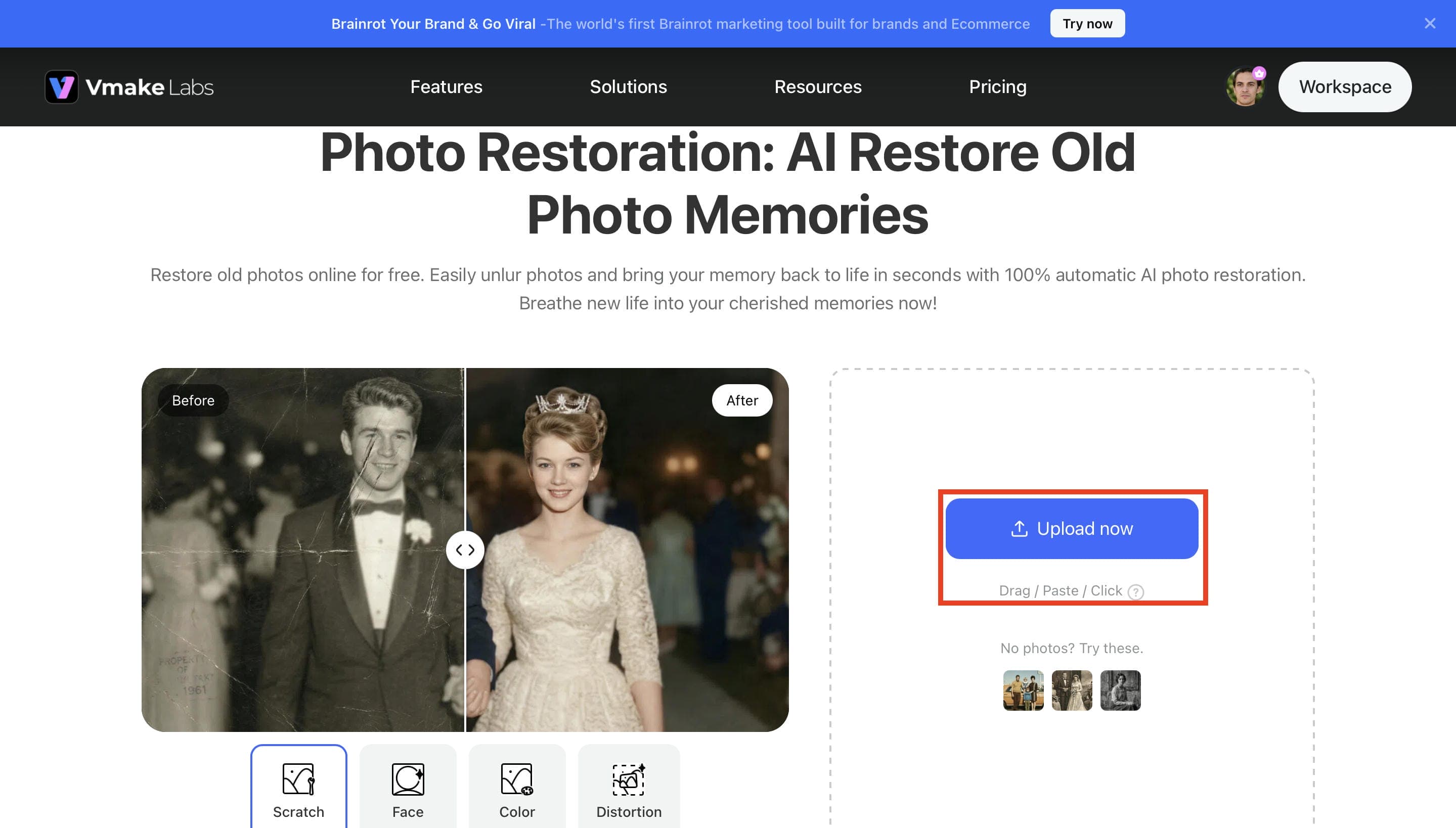Open the user profile avatar
The image size is (1456, 828).
pos(1245,87)
